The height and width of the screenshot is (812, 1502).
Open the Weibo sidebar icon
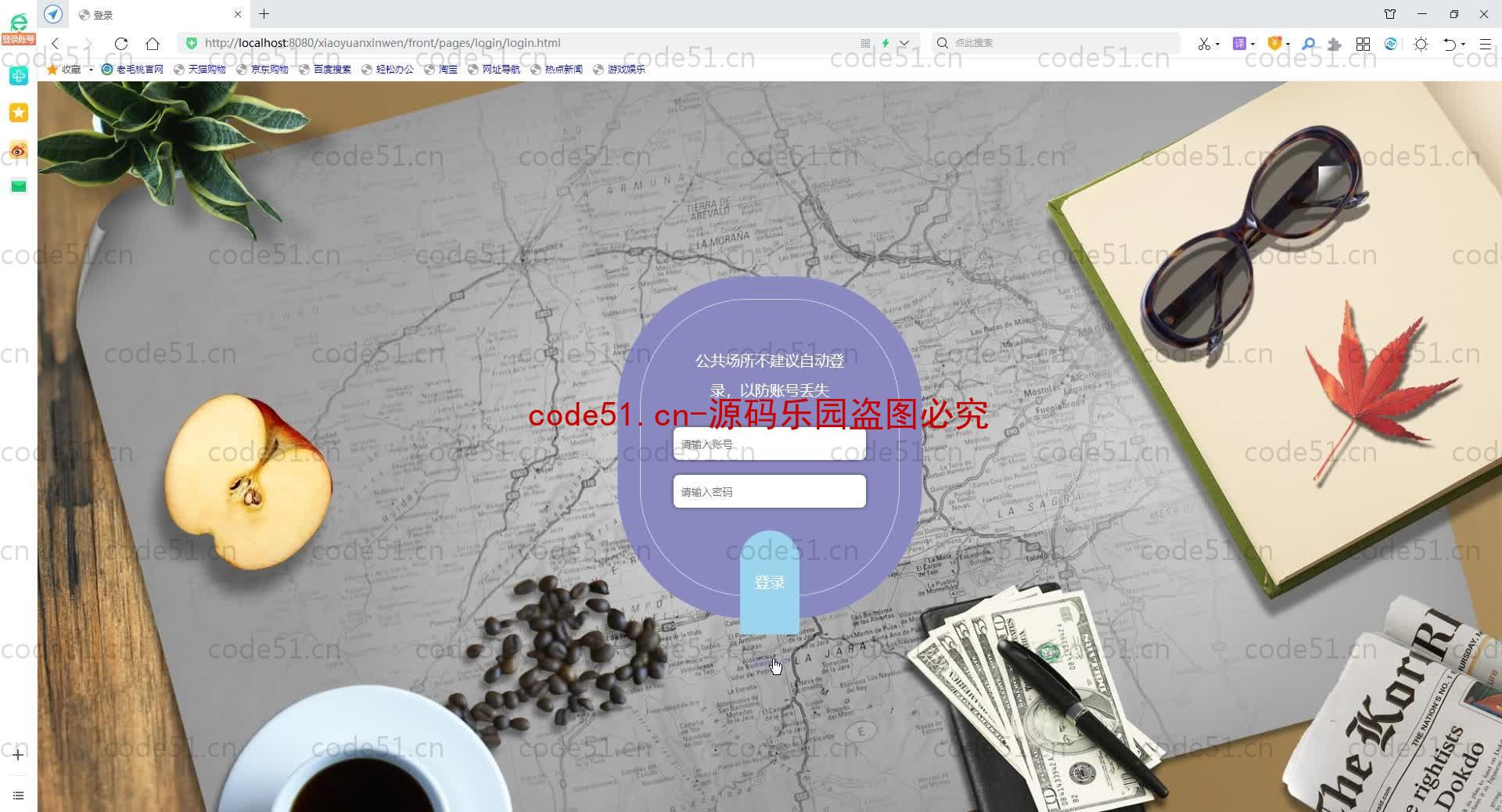click(19, 149)
